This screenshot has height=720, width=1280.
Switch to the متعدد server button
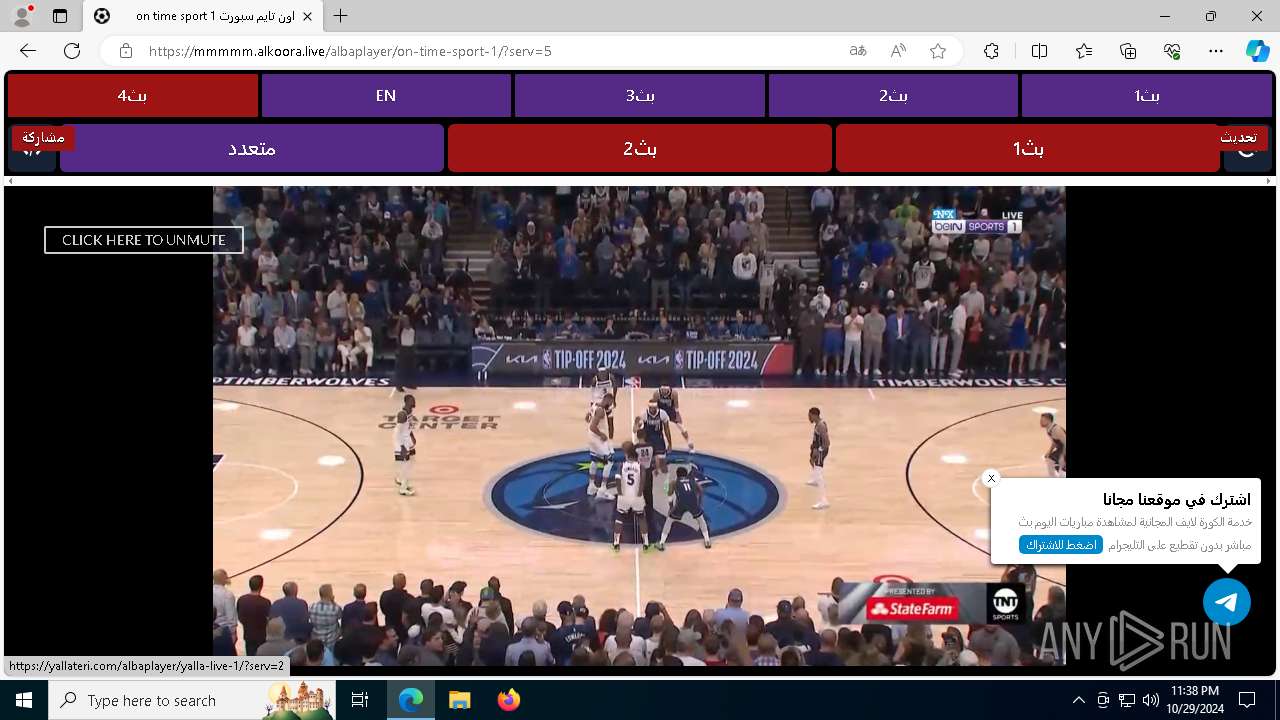(x=252, y=148)
